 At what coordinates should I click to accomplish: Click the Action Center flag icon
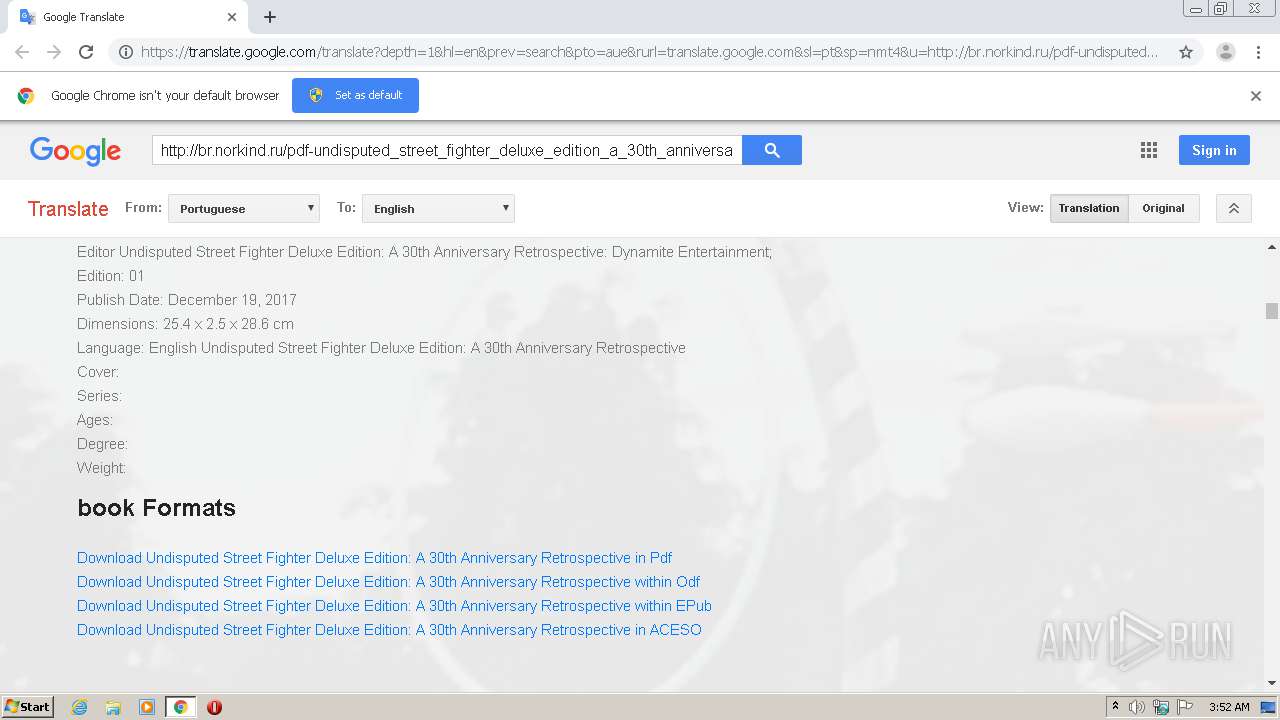tap(1185, 707)
